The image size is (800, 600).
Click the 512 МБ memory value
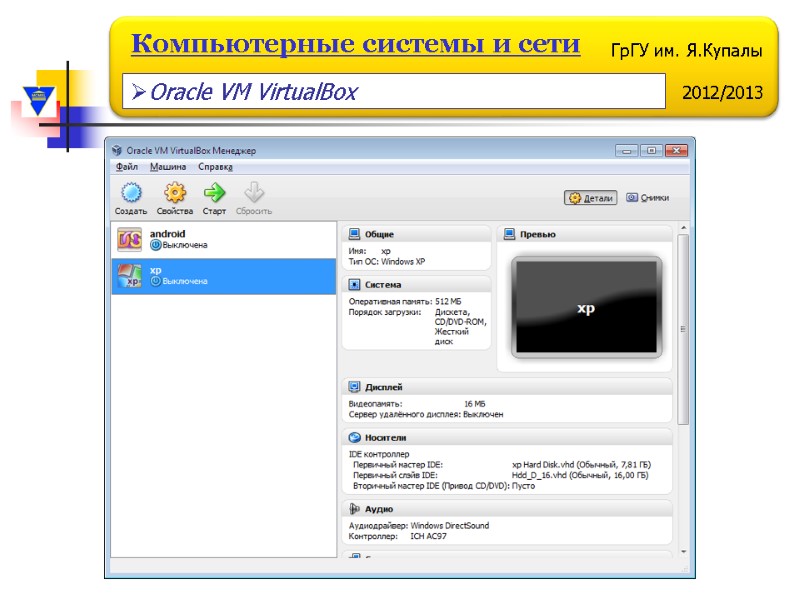448,302
